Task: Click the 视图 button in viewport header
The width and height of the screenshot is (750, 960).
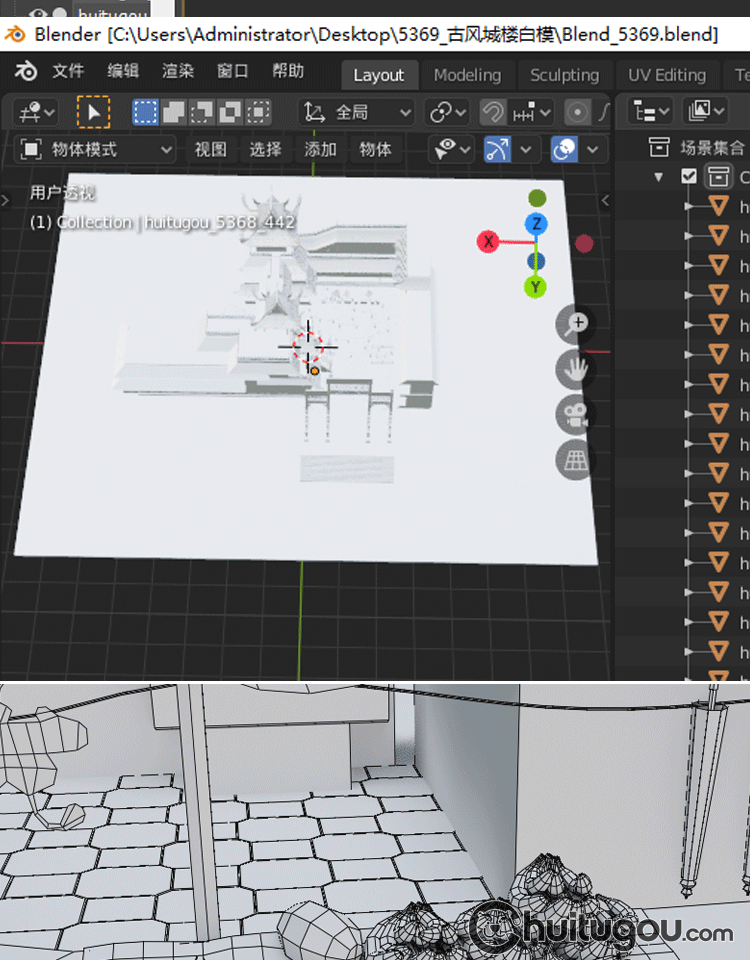Action: 210,150
